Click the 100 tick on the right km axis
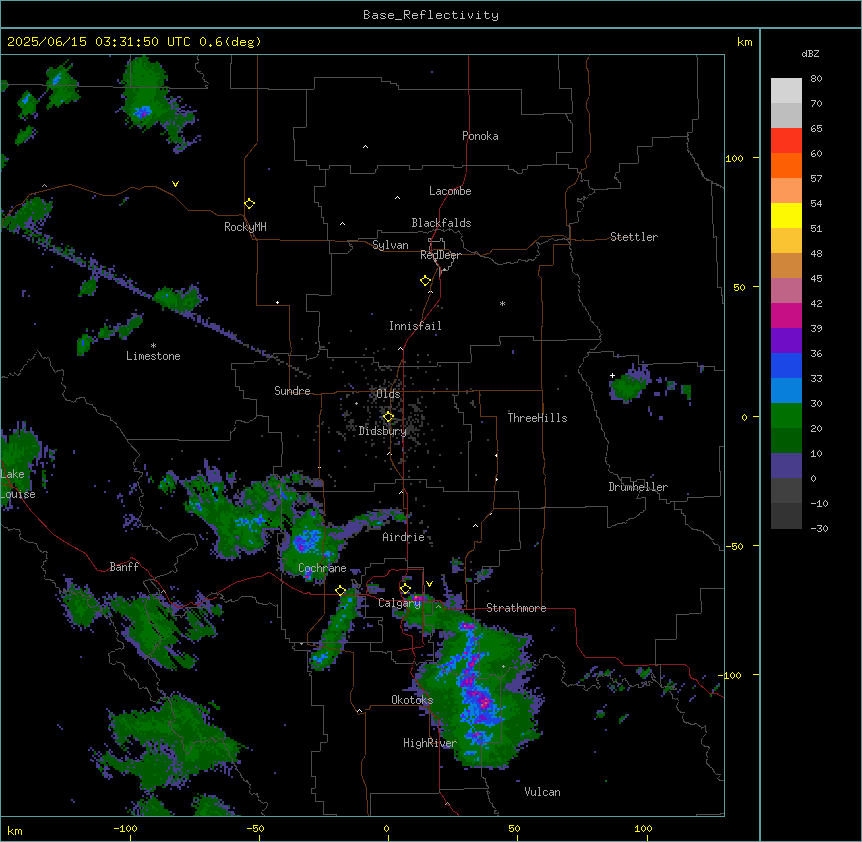The image size is (862, 842). [734, 158]
